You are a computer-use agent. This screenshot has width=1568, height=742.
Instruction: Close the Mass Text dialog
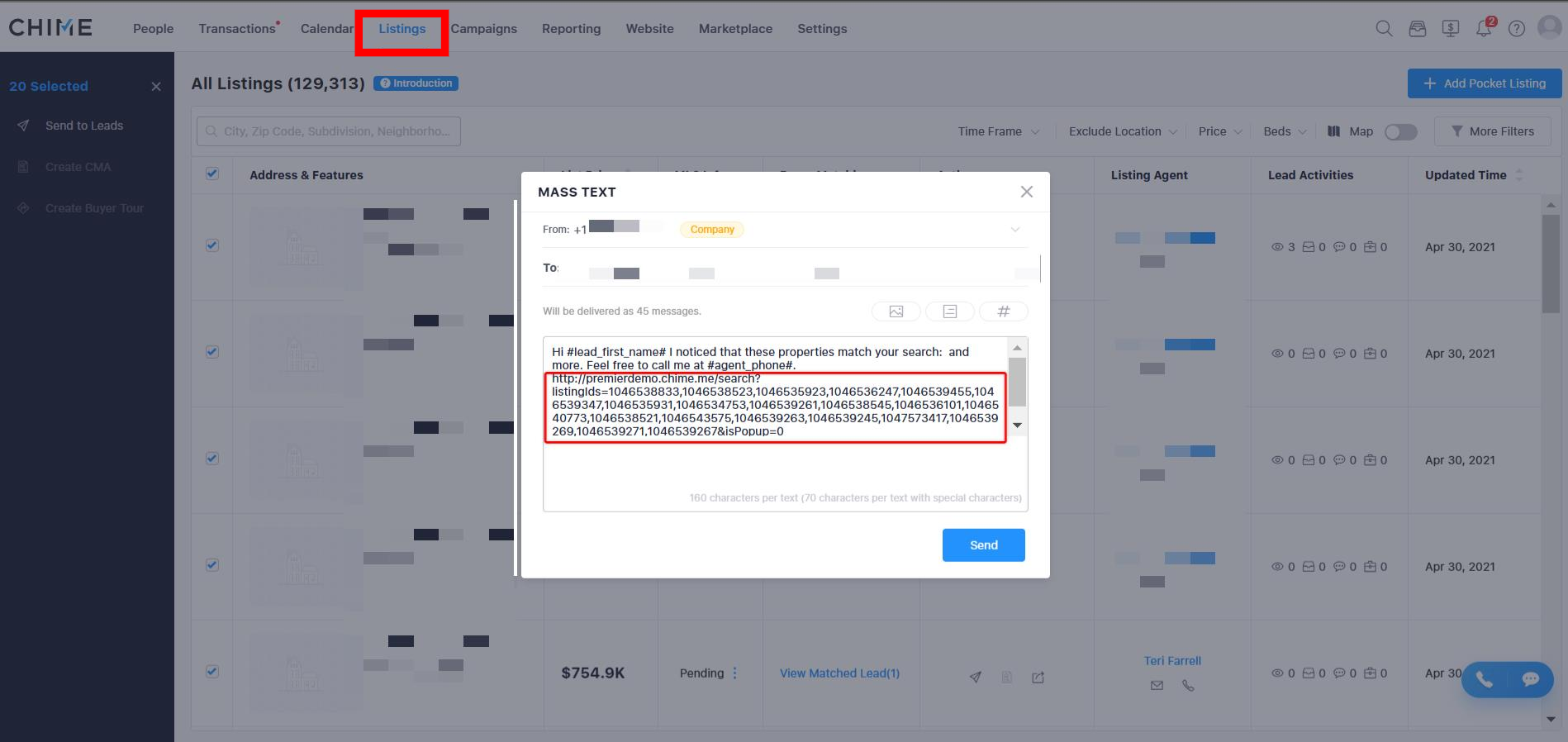[x=1027, y=192]
